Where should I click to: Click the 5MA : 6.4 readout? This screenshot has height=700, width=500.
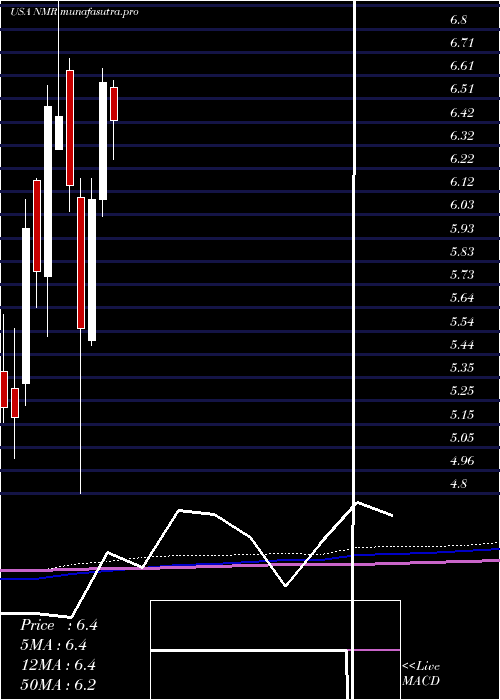click(x=53, y=645)
